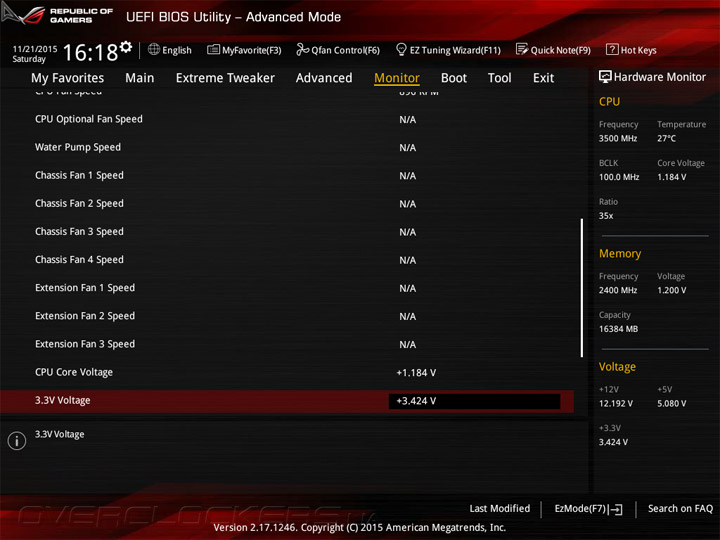The image size is (720, 540).
Task: Click the 1.200 V memory voltage value
Action: pyautogui.click(x=671, y=290)
